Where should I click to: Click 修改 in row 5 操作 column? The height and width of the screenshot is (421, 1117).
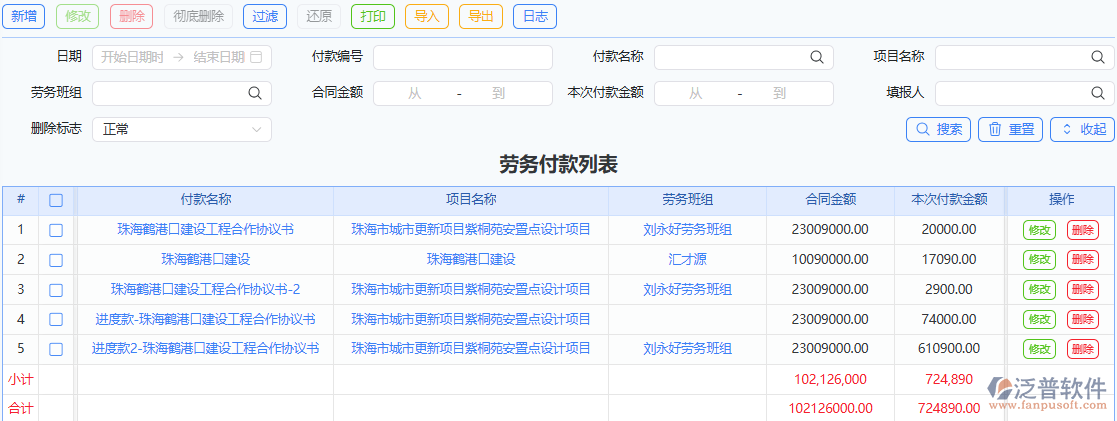point(1039,350)
